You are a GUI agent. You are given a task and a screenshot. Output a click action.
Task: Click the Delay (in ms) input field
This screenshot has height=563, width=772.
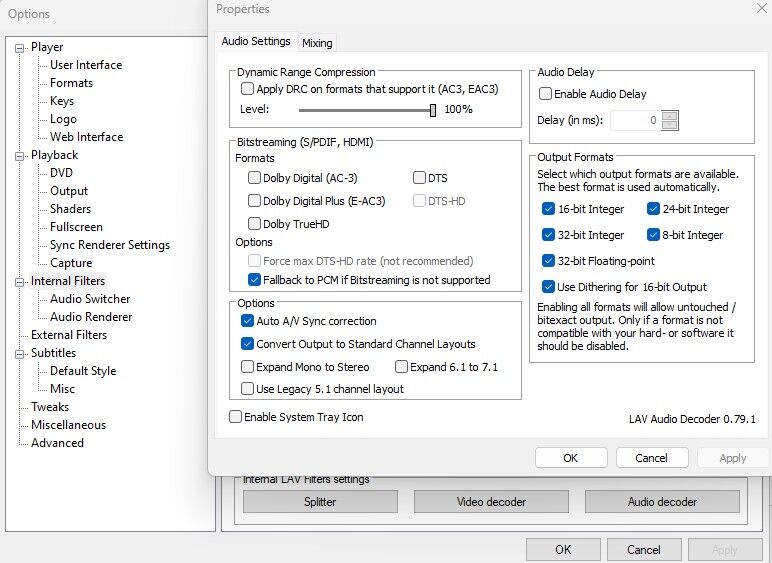click(x=636, y=120)
